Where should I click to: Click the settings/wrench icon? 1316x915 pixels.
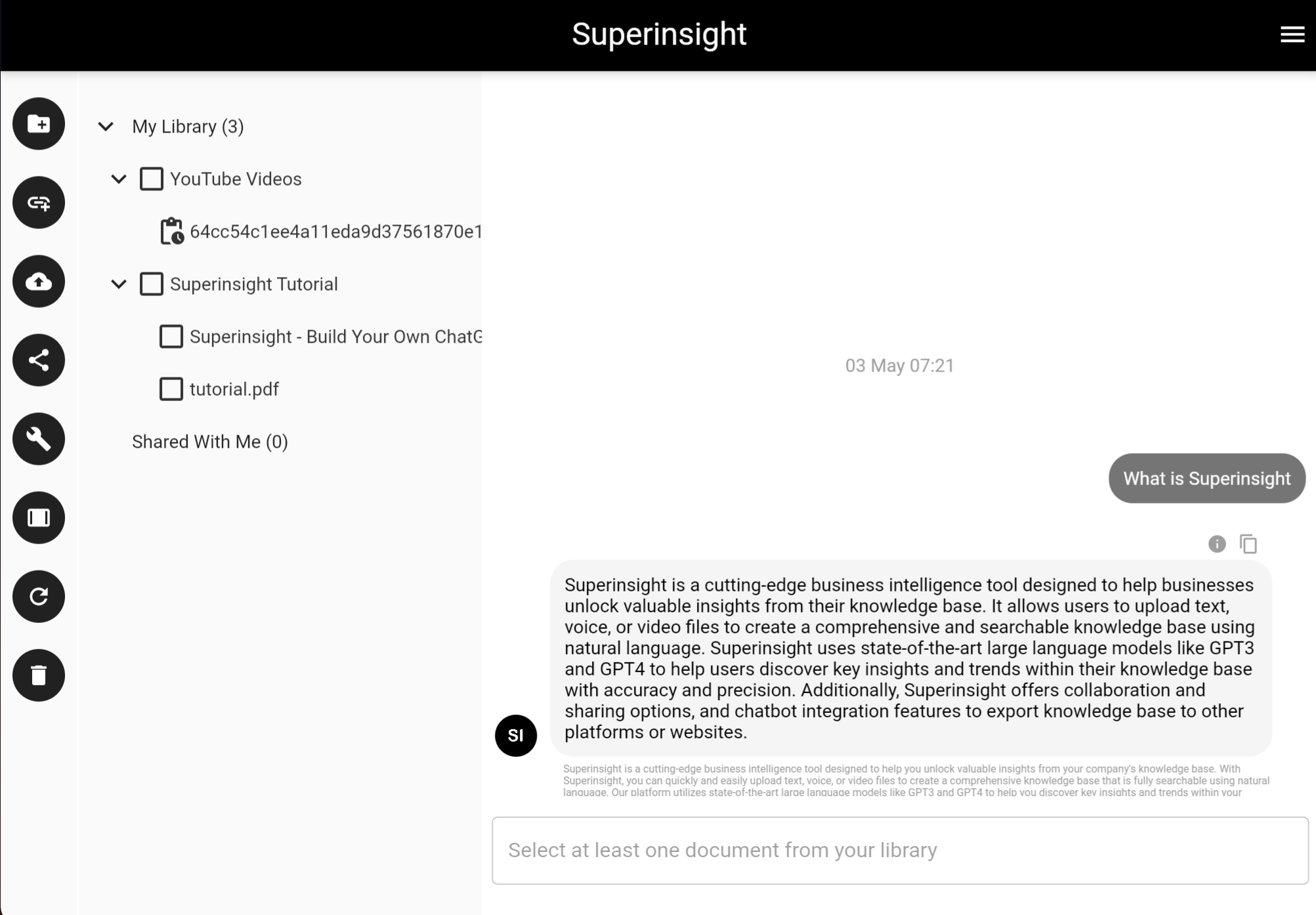click(x=38, y=438)
